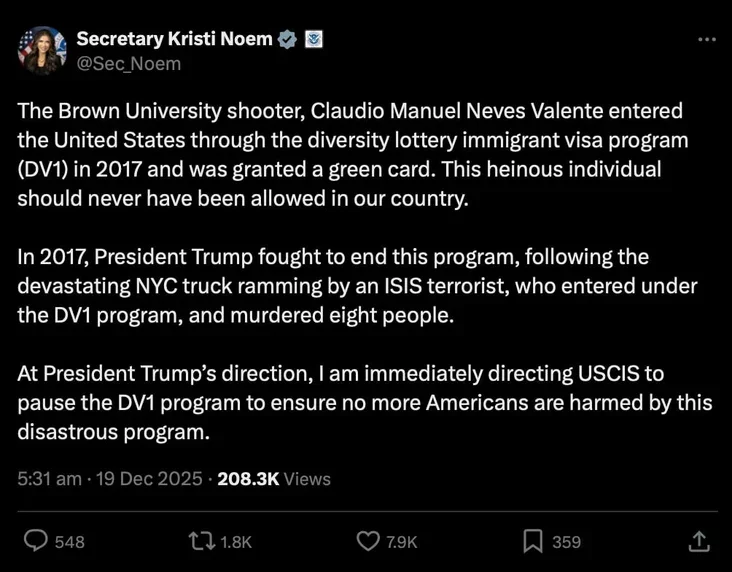Click the 19 Dec 2025 date
Image resolution: width=732 pixels, height=572 pixels.
(x=147, y=479)
